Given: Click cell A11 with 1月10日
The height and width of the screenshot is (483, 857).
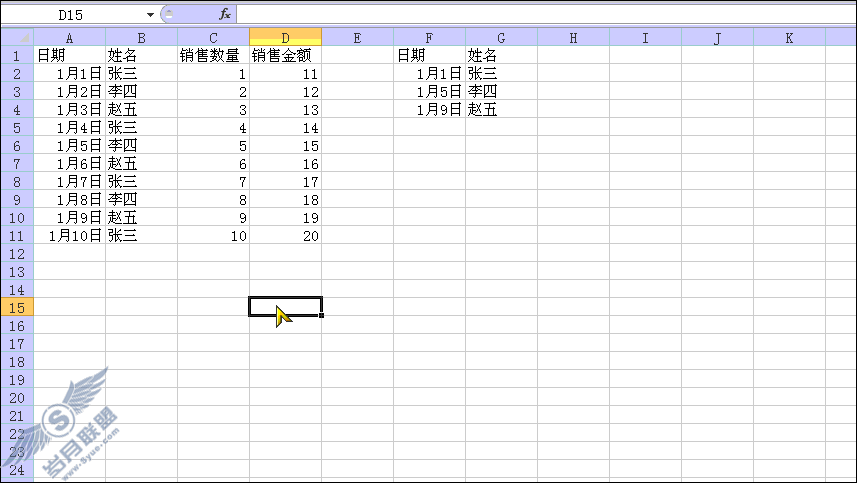Looking at the screenshot, I should (69, 235).
